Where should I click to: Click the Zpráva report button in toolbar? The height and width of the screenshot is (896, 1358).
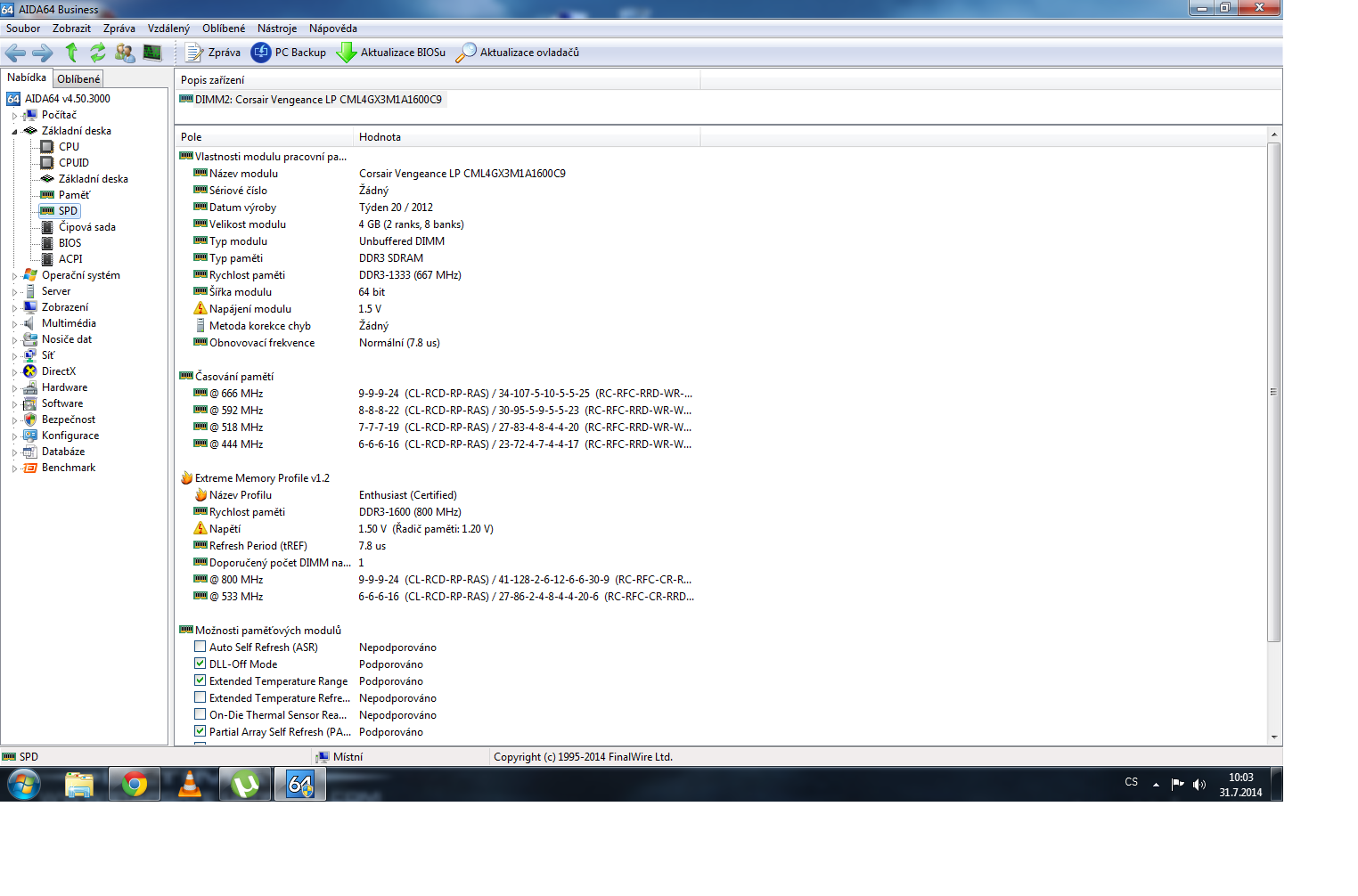point(213,53)
